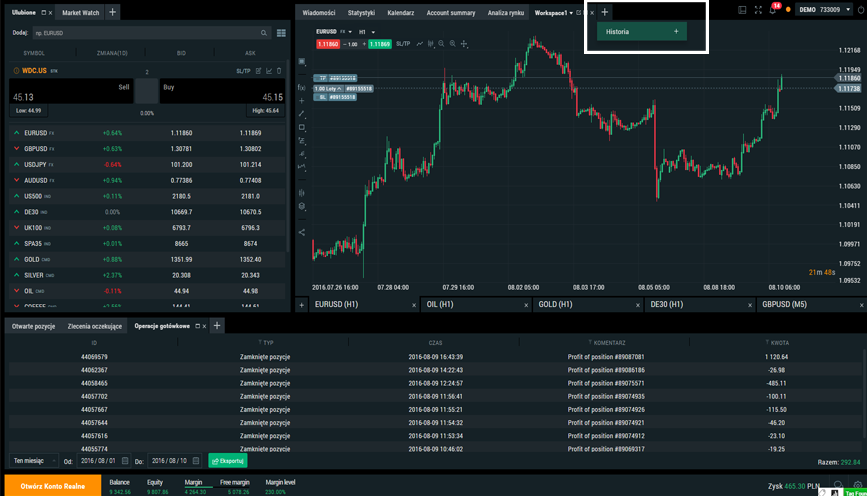Click the share icon on chart sidebar

[x=302, y=232]
